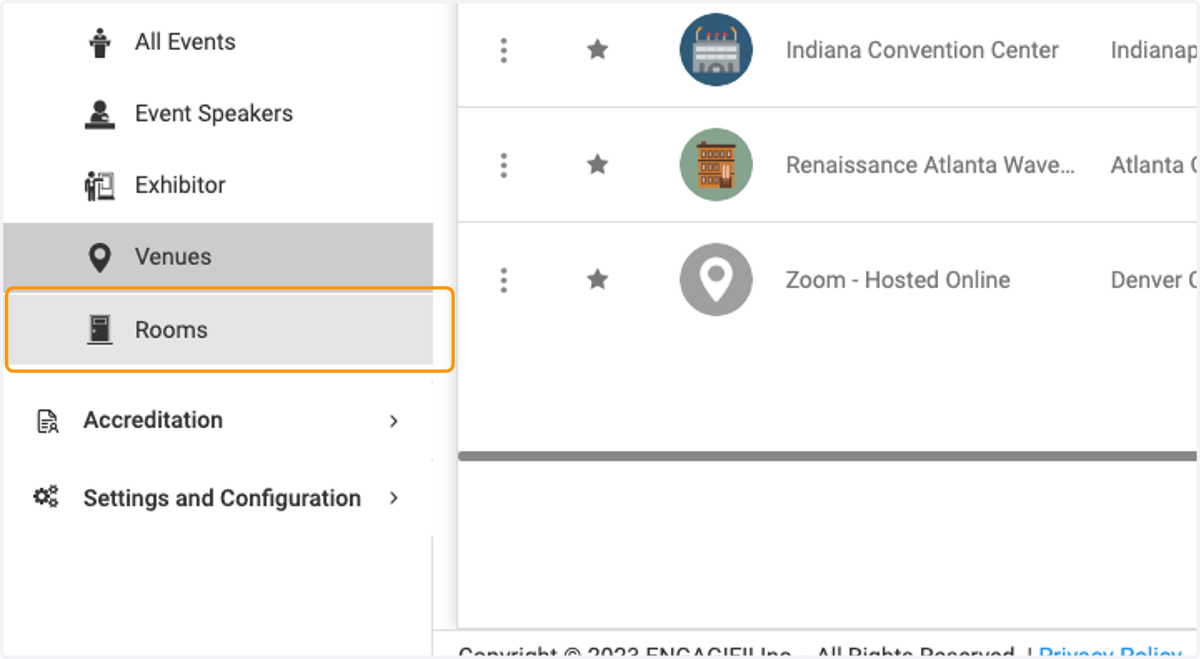
Task: Click the Venues map pin icon
Action: pos(99,258)
